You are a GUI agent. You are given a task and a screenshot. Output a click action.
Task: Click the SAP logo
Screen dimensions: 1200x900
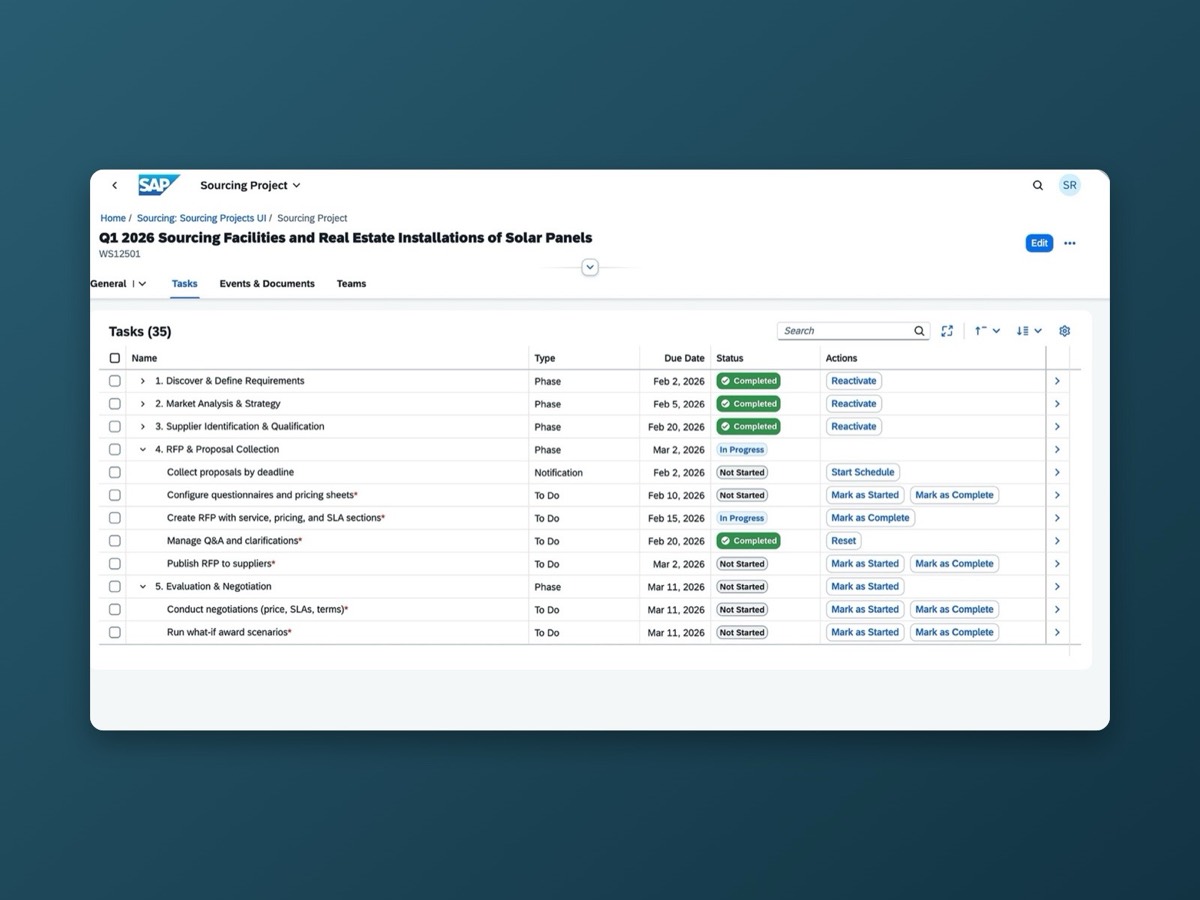159,185
